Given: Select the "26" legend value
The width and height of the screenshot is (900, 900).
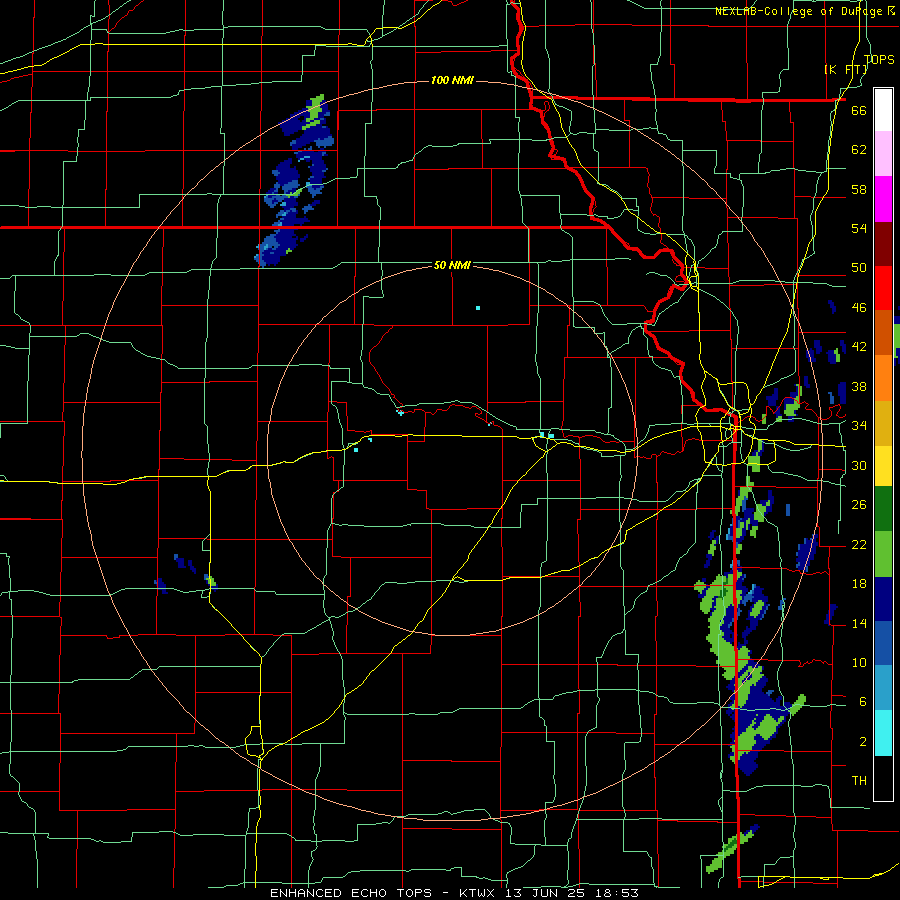Looking at the screenshot, I should (859, 505).
